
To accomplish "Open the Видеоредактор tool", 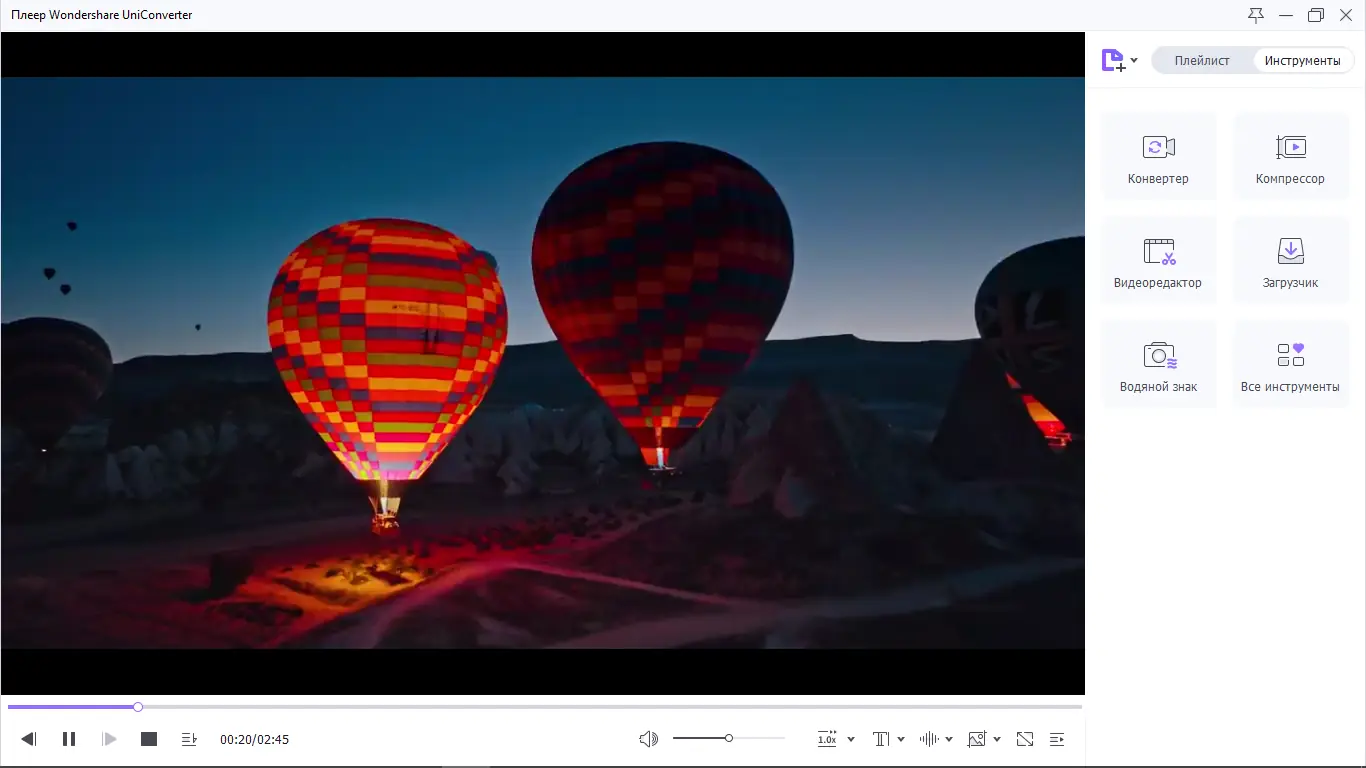I will tap(1158, 260).
